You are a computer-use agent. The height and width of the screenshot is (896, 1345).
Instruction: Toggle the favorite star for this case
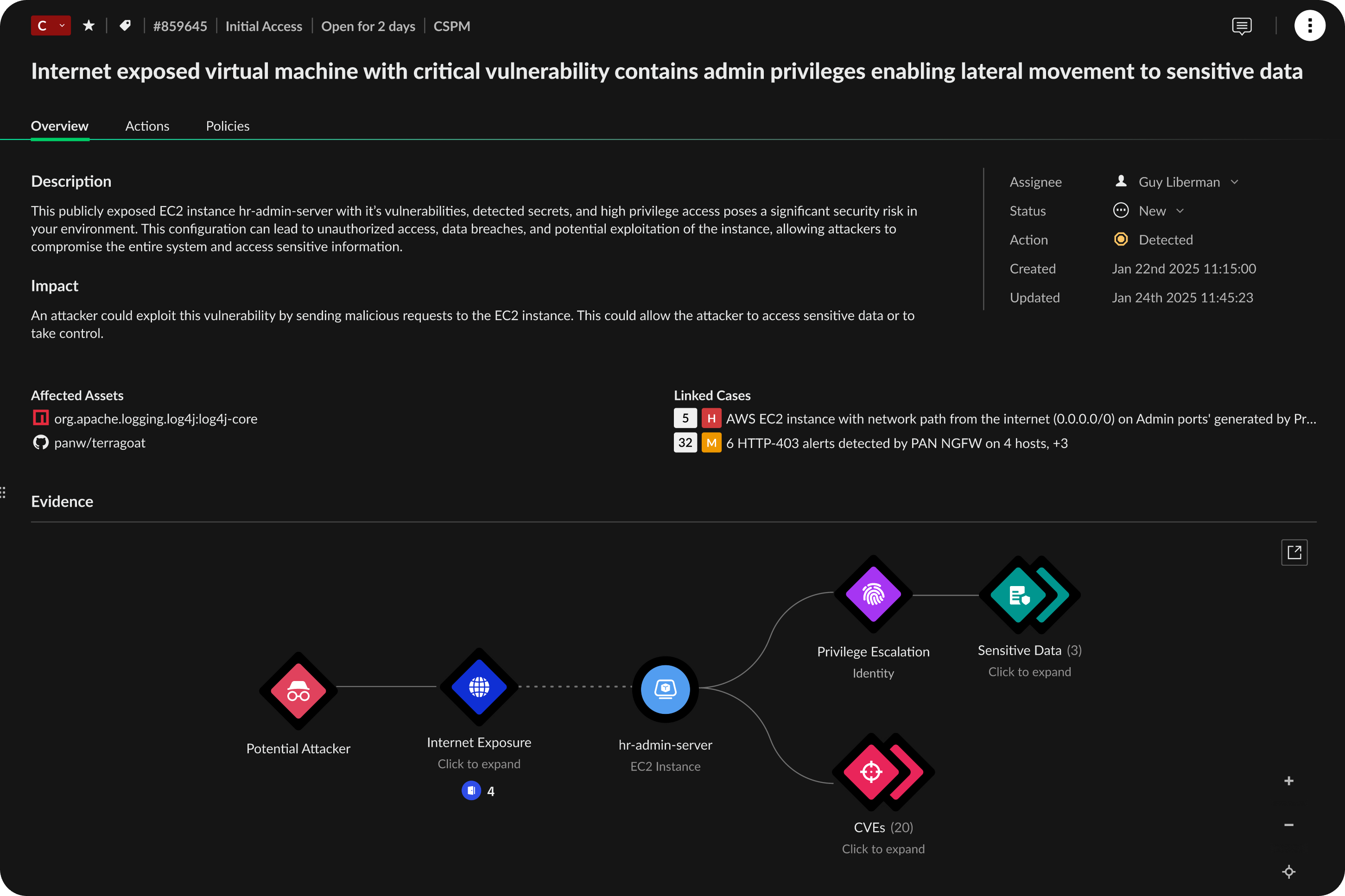tap(89, 25)
